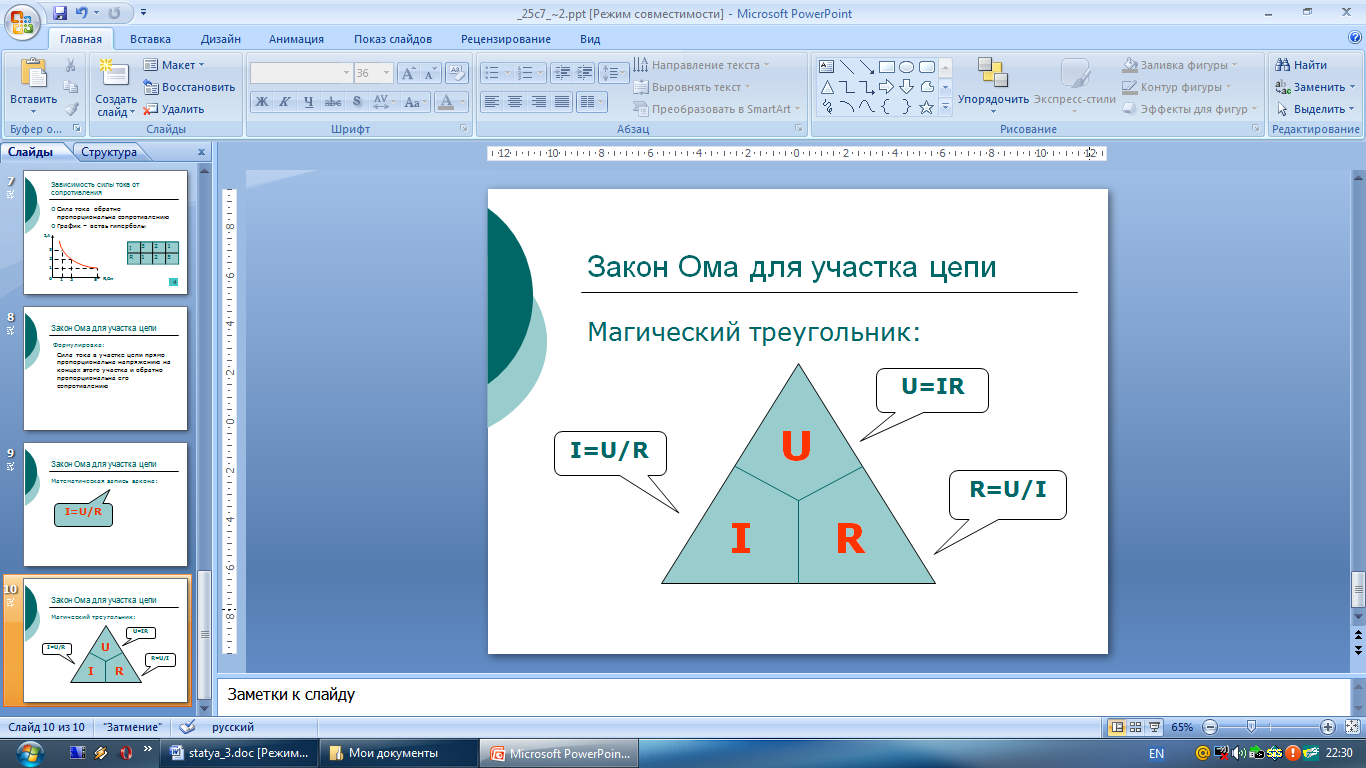Align paragraph text to the right

pyautogui.click(x=538, y=102)
